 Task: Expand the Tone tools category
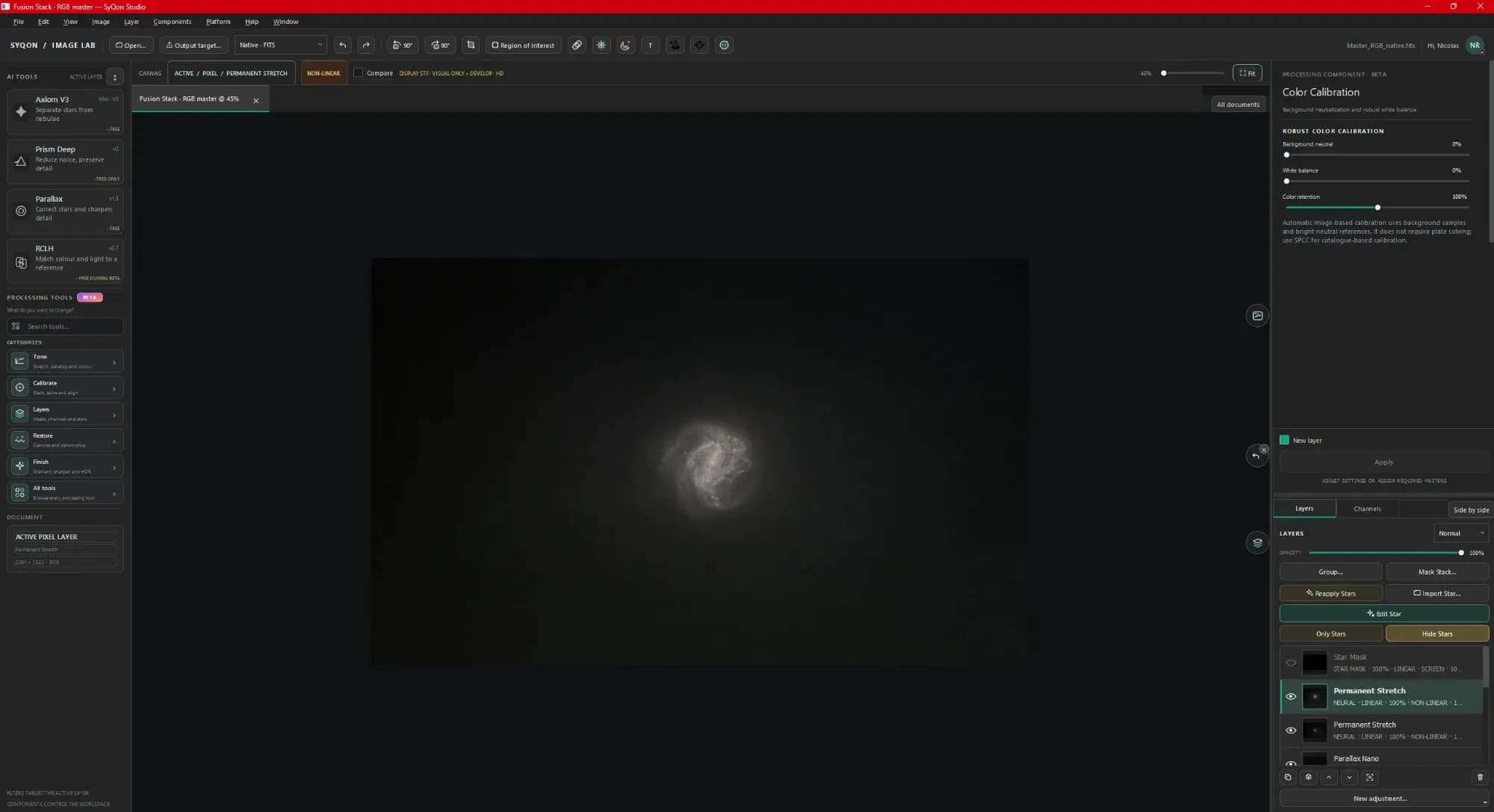click(x=65, y=361)
